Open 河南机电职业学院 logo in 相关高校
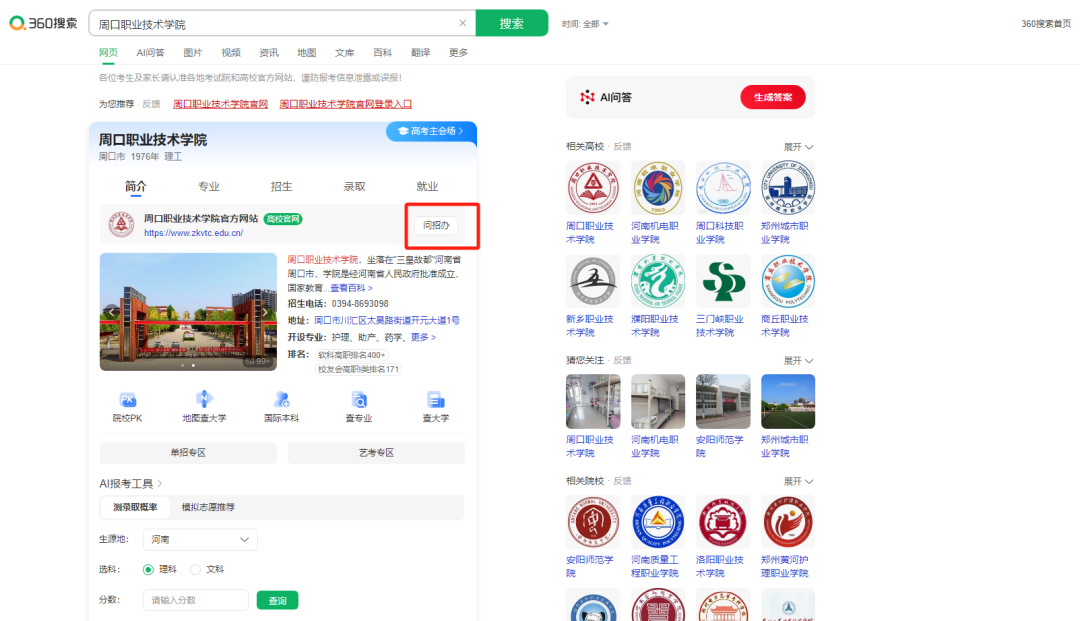1080x621 pixels. (x=657, y=188)
